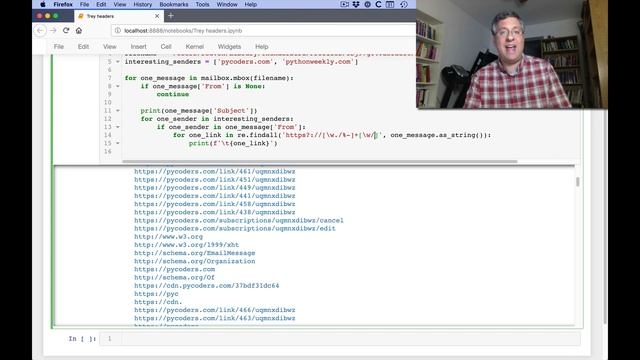Click the horizontal scrollbar of the code cell
Image resolution: width=640 pixels, height=360 pixels.
(x=320, y=162)
